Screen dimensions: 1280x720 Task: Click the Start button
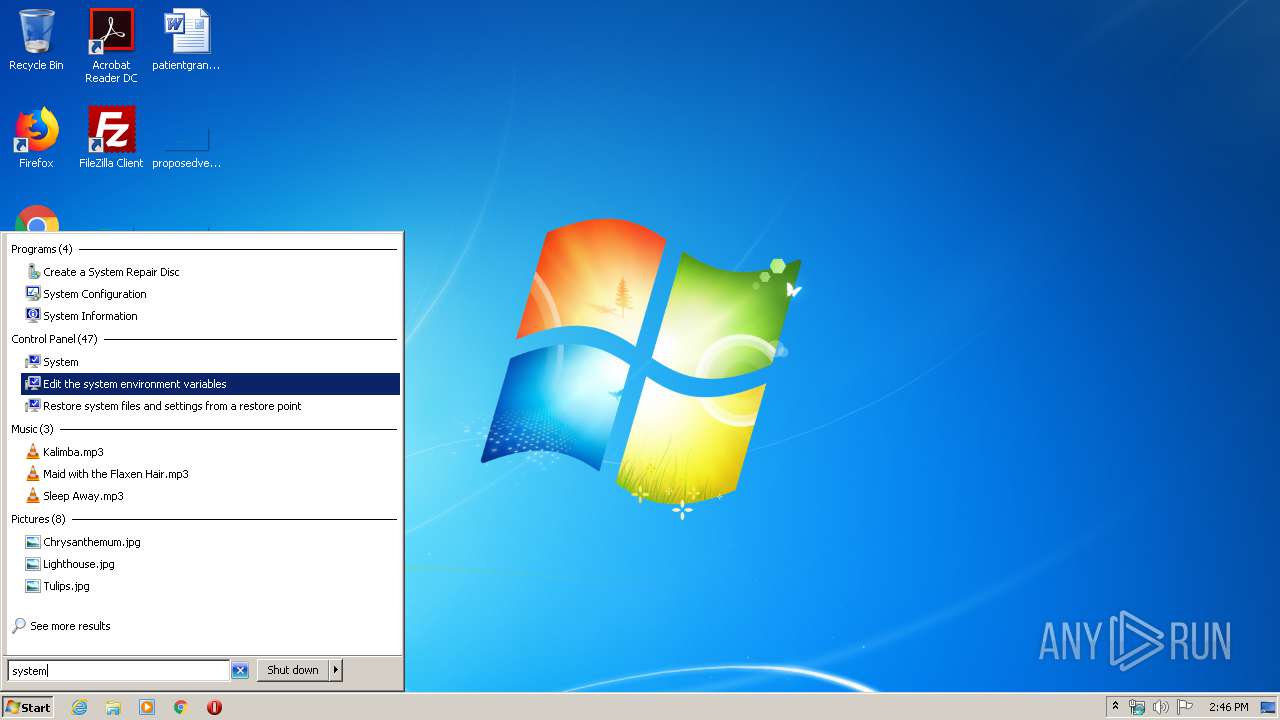point(28,707)
